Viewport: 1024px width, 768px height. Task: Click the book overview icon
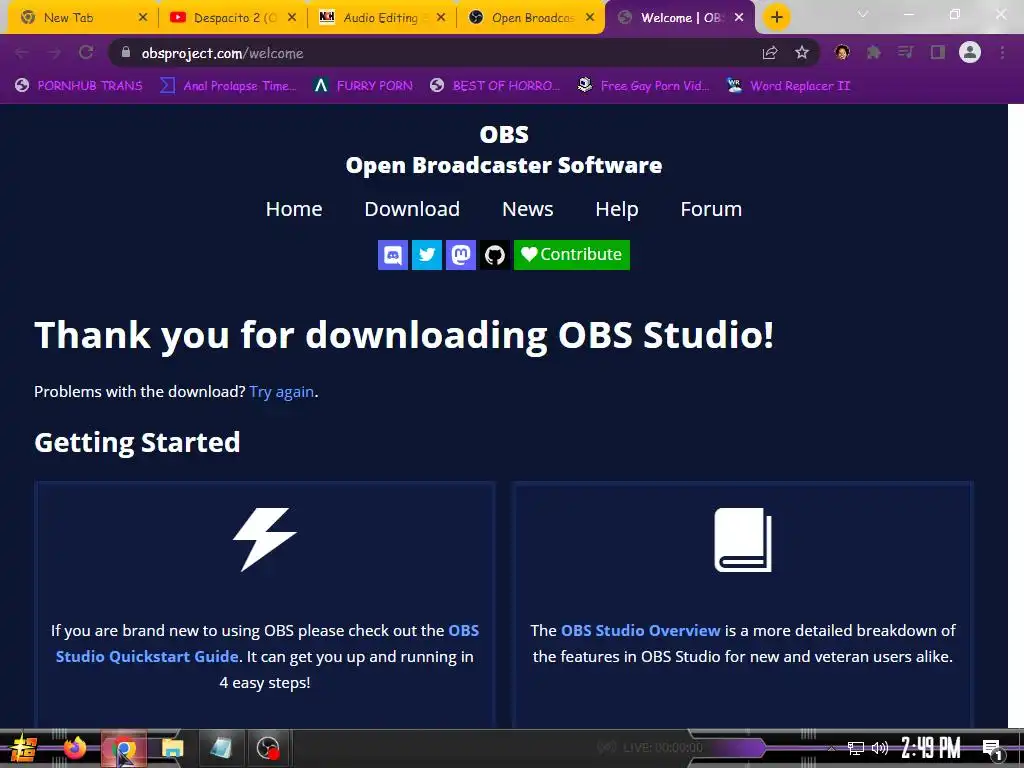point(743,539)
